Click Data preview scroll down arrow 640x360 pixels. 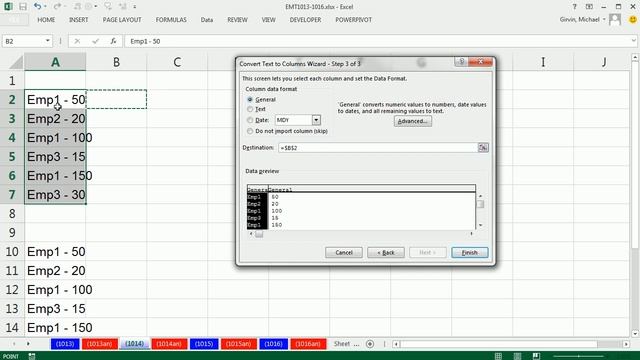[x=480, y=225]
